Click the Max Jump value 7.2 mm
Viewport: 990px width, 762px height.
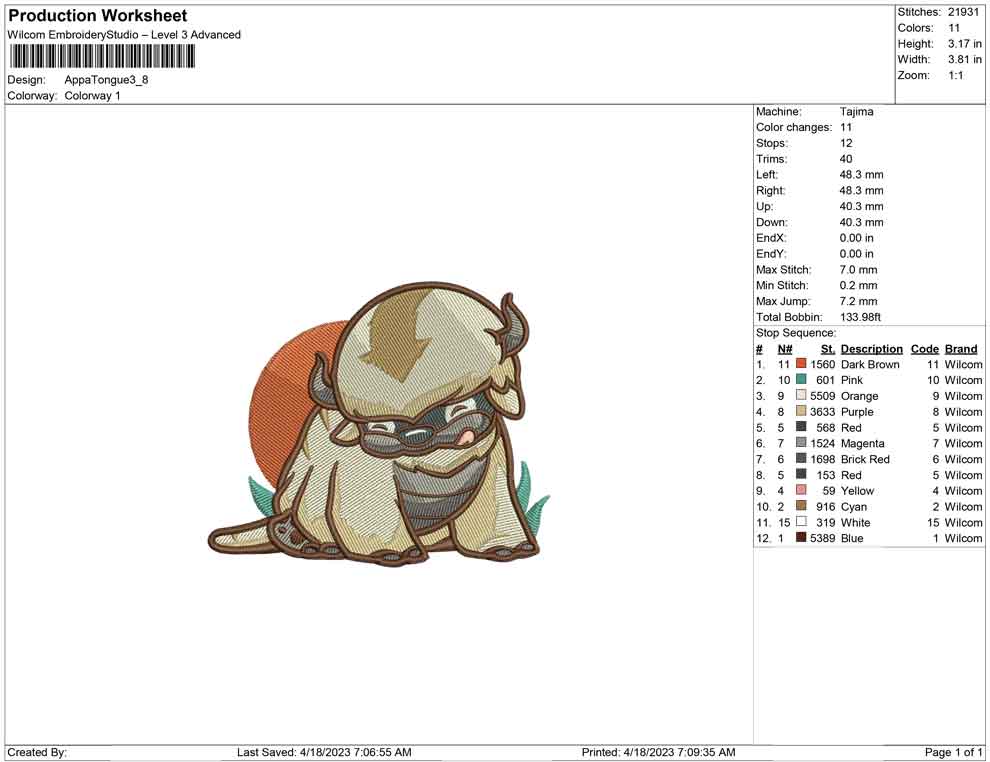859,301
